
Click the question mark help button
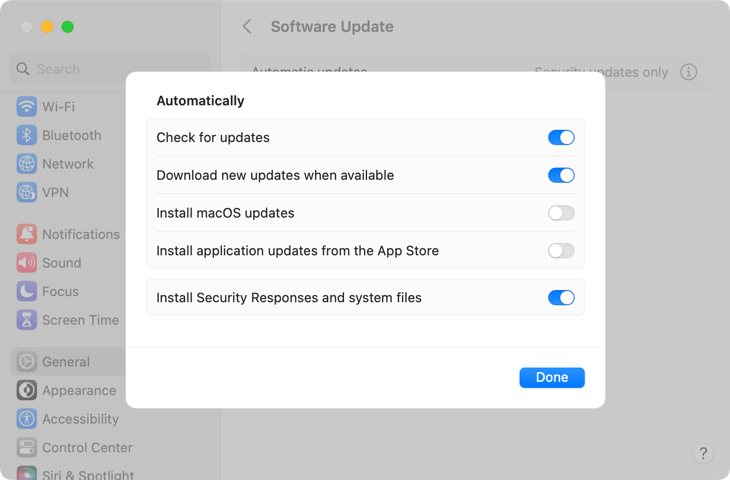click(x=703, y=454)
